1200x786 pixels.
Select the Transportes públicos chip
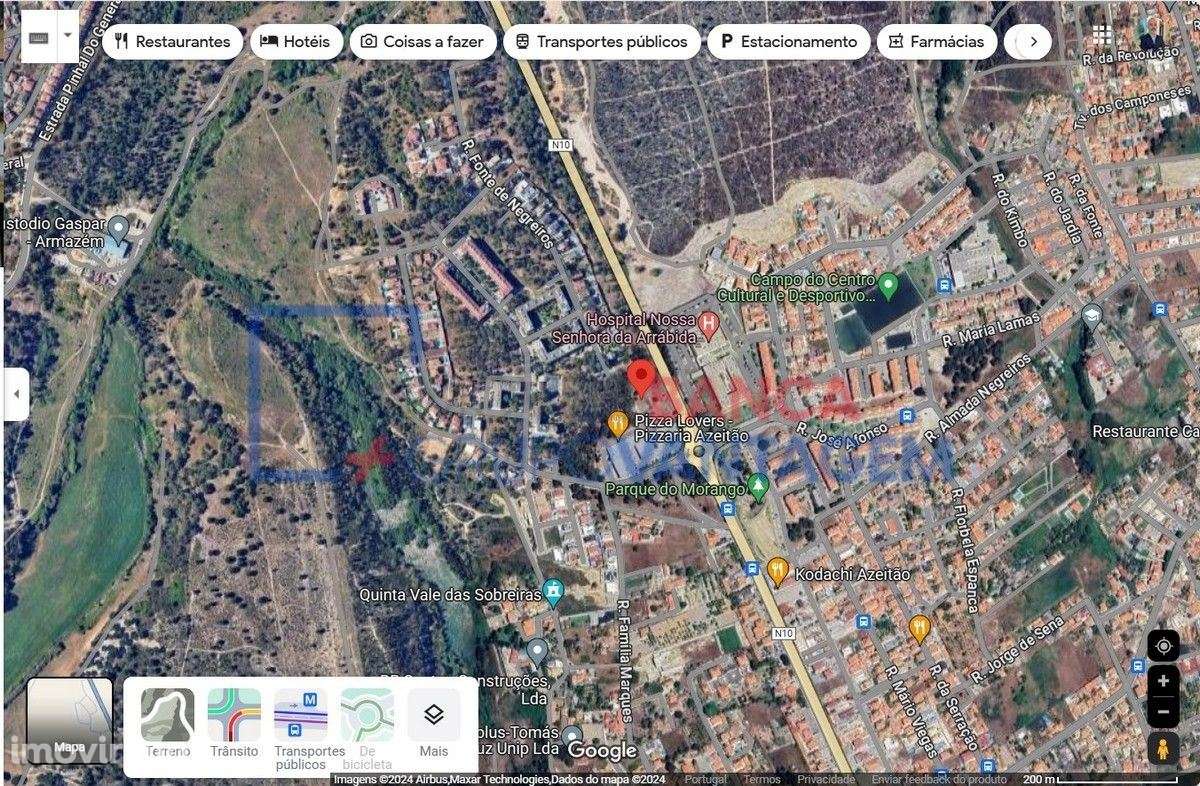(601, 42)
